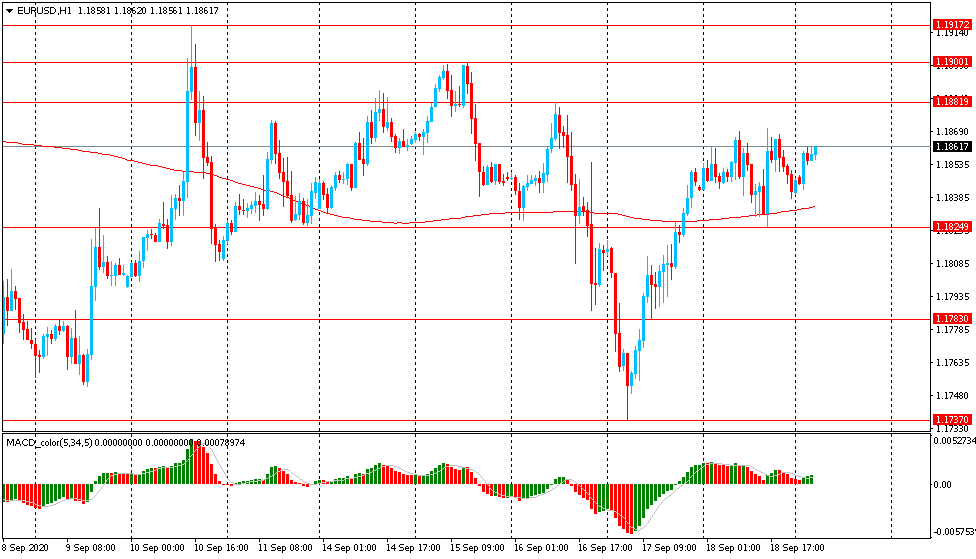Click the 1.17635 value on price axis
Viewport: 976px width, 559px height.
(x=952, y=362)
